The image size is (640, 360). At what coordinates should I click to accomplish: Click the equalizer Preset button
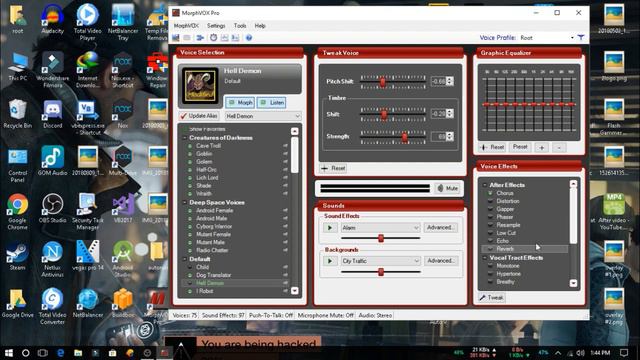pos(520,147)
